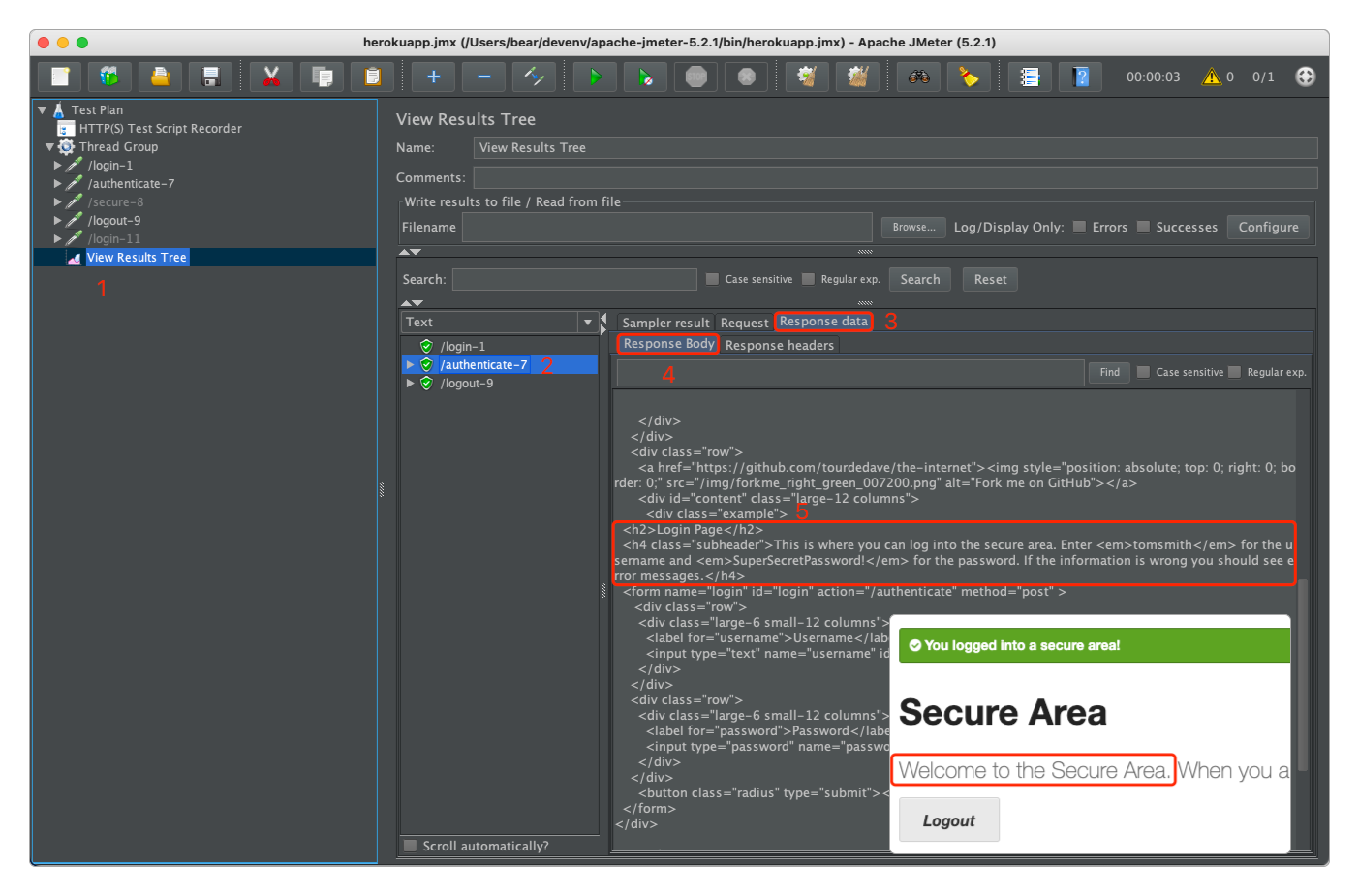
Task: Expand /logout-9 sampler in test plan tree
Action: click(57, 221)
